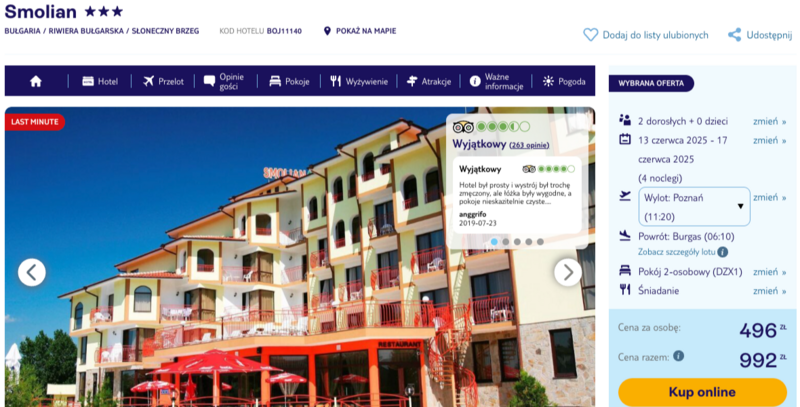Go to next photo with right arrow
800x407 pixels.
click(568, 272)
